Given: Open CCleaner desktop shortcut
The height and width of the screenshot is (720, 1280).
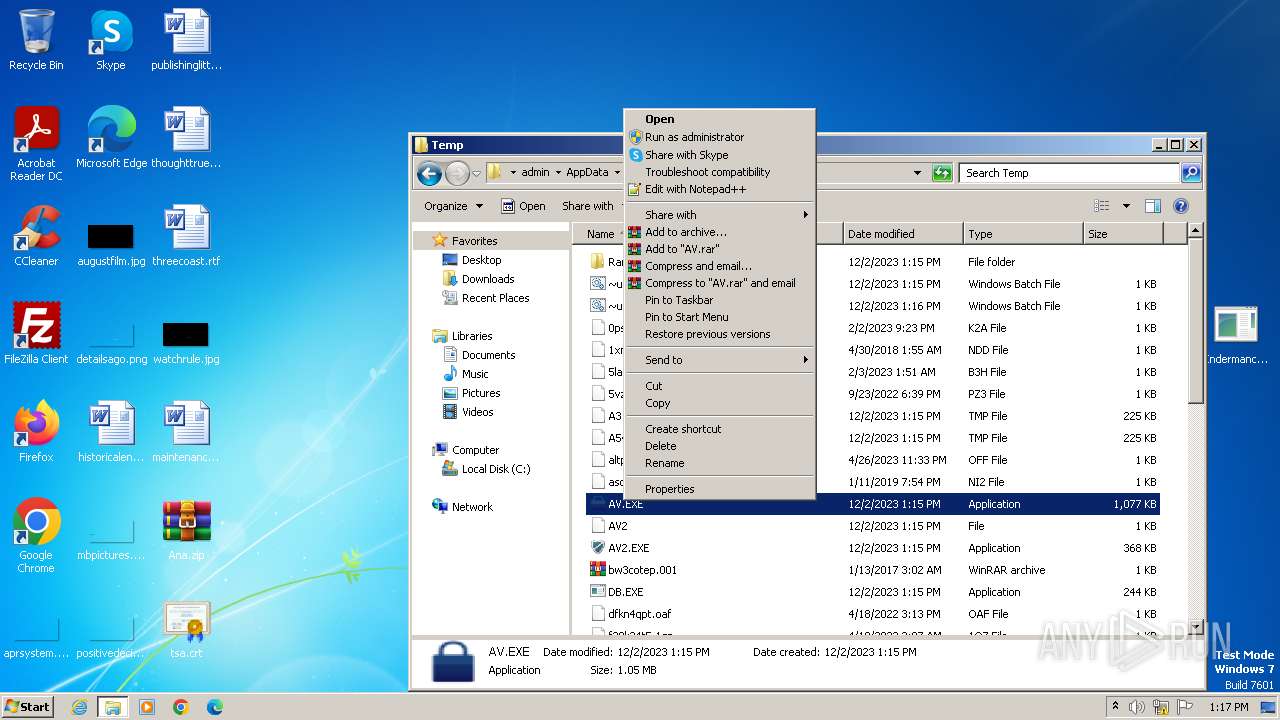Looking at the screenshot, I should pyautogui.click(x=36, y=236).
